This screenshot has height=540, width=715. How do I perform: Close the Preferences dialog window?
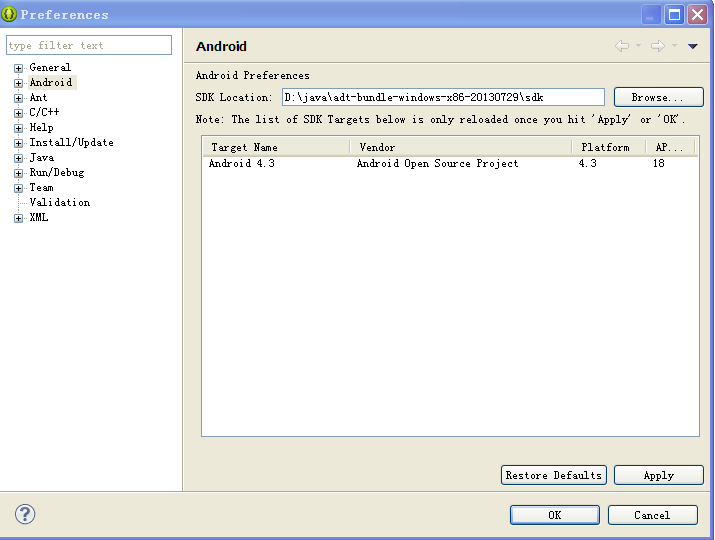698,15
